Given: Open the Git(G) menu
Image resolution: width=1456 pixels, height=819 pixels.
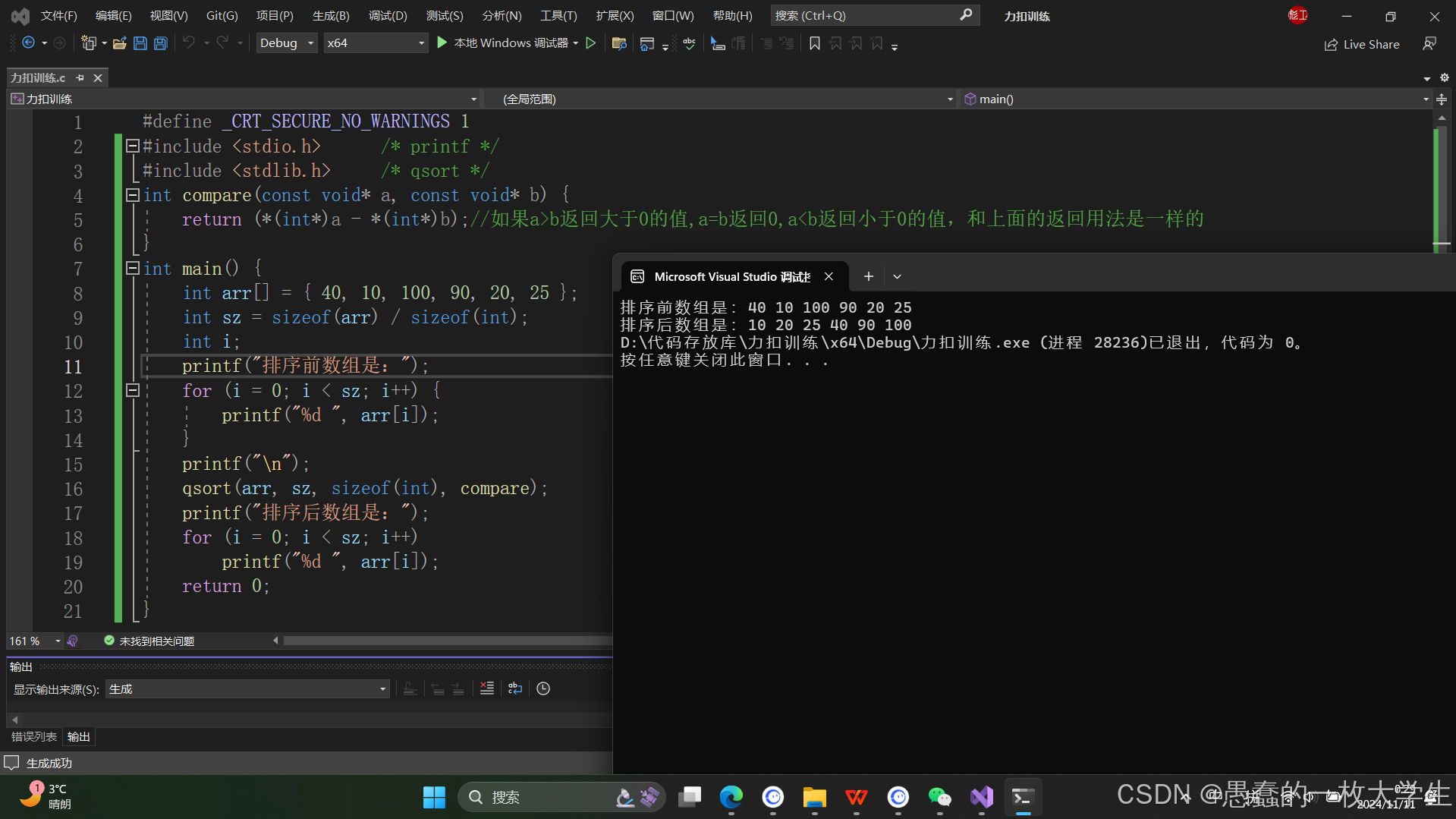Looking at the screenshot, I should pyautogui.click(x=222, y=15).
